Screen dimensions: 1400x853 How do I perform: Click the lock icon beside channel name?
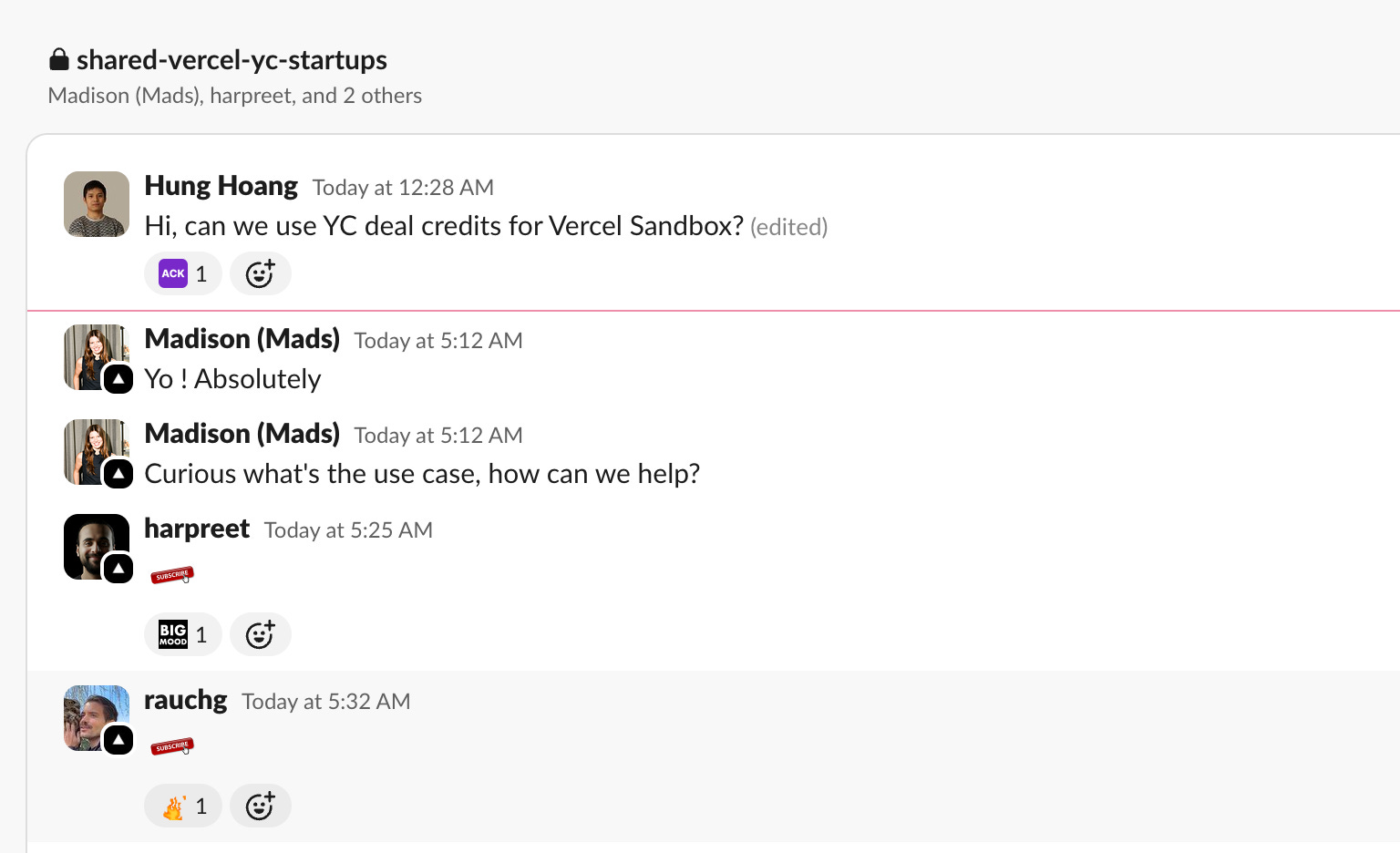click(59, 60)
